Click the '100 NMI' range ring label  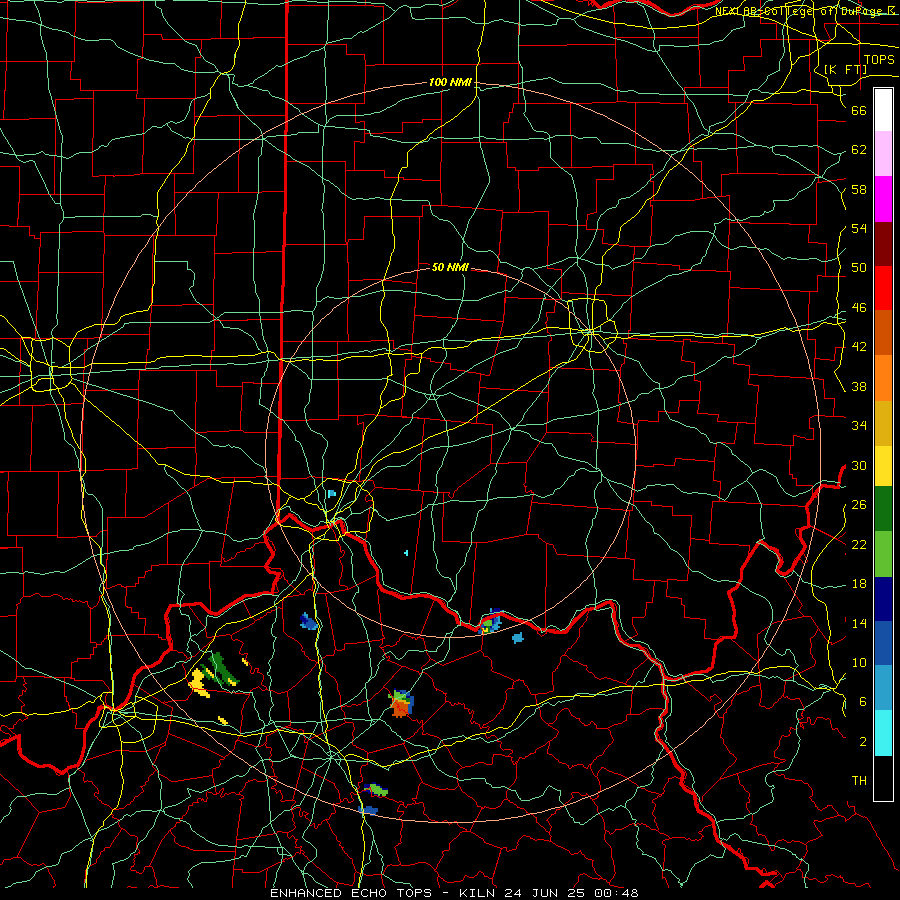[x=450, y=83]
